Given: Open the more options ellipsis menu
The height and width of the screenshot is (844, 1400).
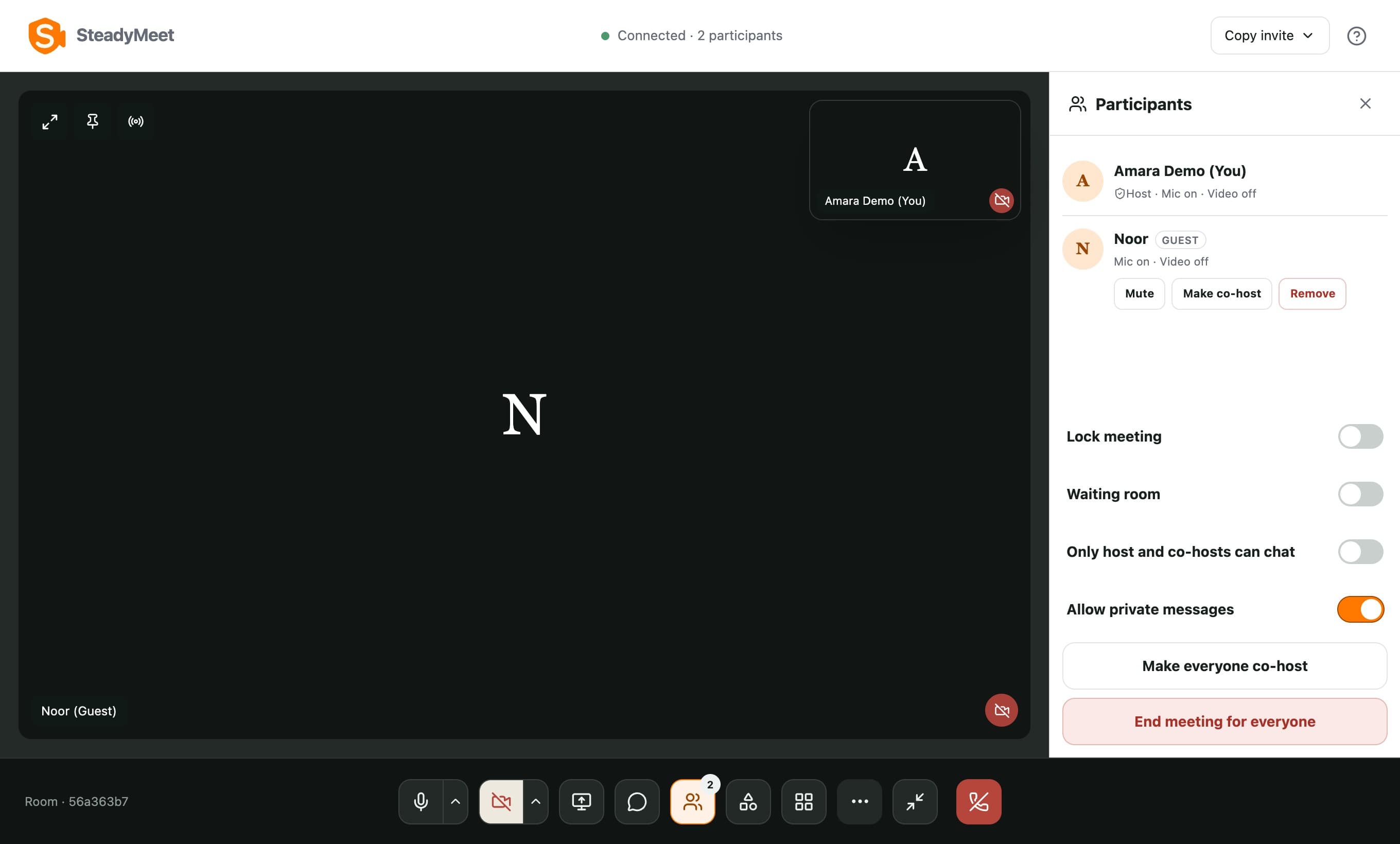Looking at the screenshot, I should click(860, 801).
